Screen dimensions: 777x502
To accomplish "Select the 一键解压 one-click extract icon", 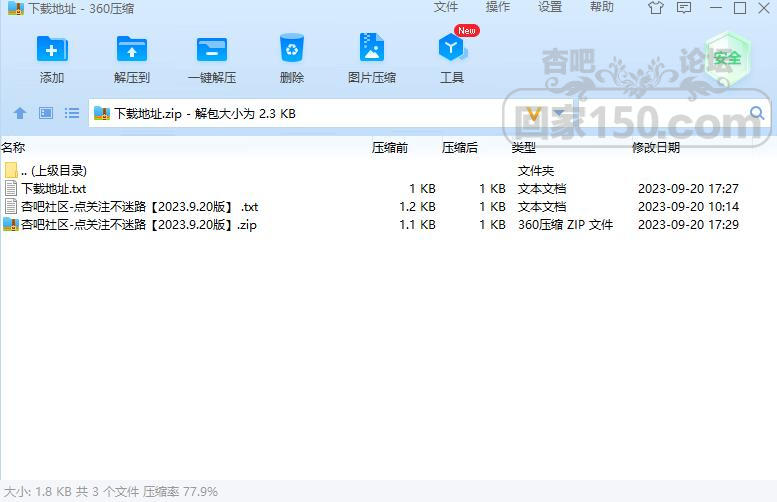I will click(212, 58).
